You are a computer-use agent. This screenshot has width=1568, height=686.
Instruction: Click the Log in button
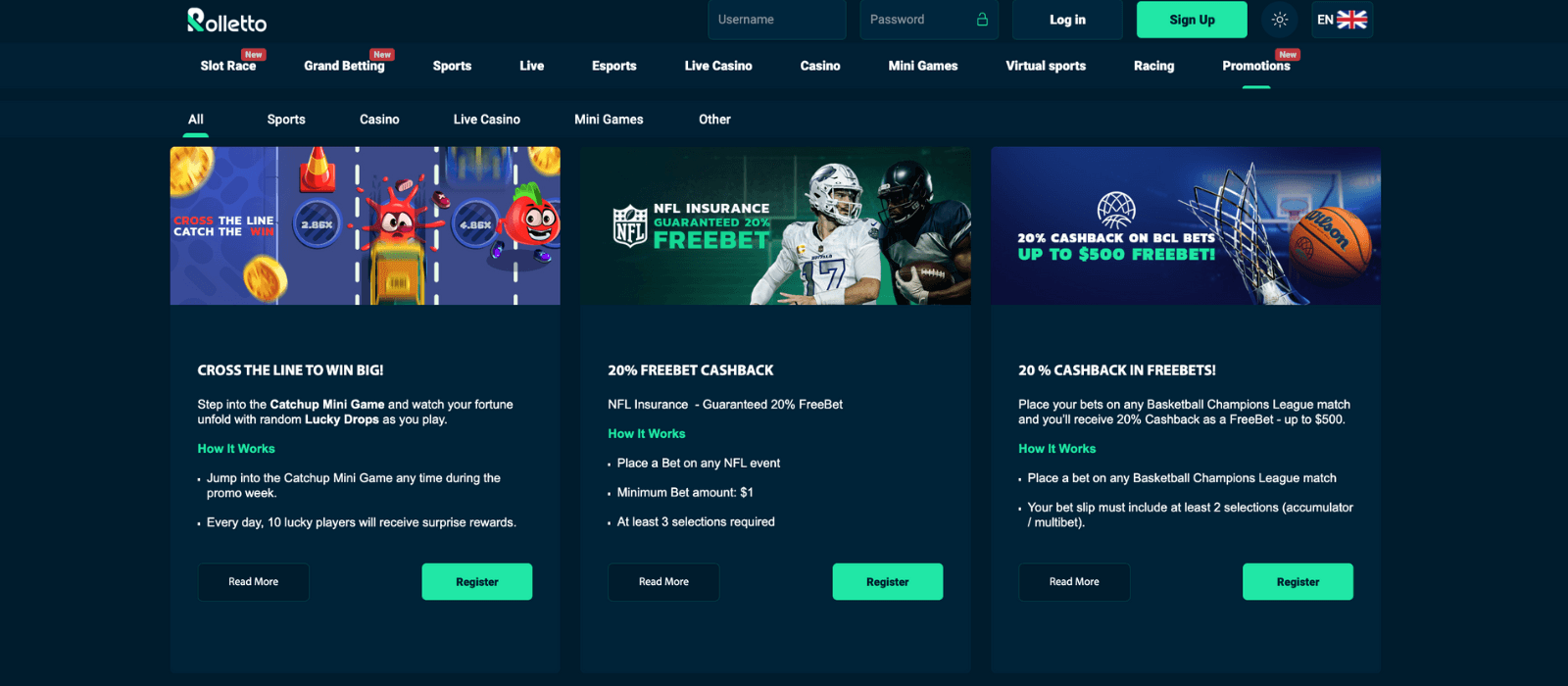[x=1067, y=20]
